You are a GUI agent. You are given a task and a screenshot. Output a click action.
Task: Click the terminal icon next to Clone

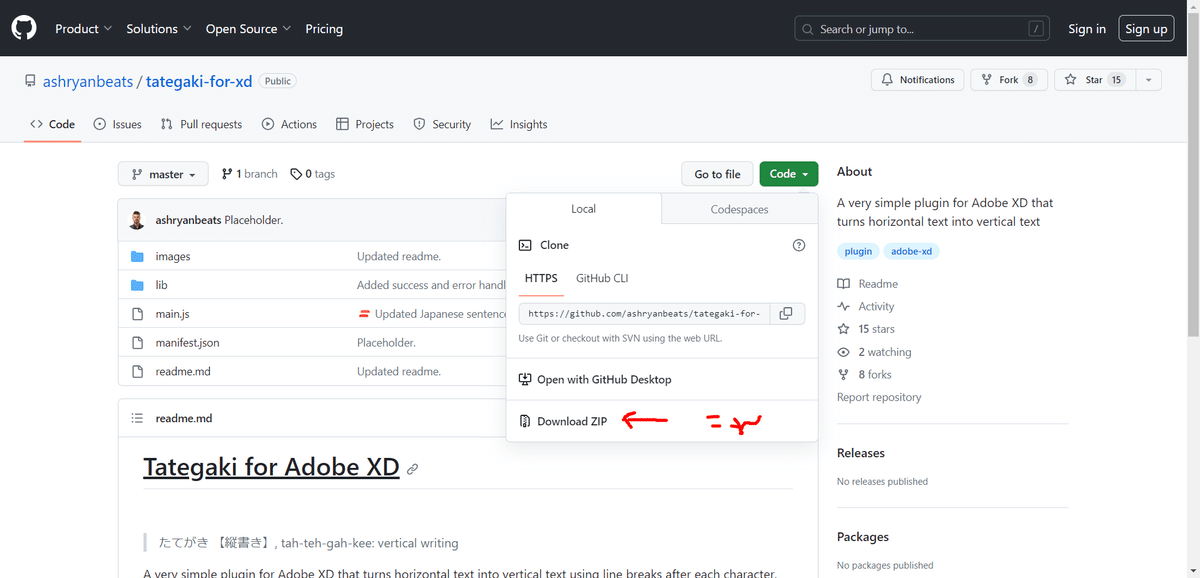click(x=525, y=245)
